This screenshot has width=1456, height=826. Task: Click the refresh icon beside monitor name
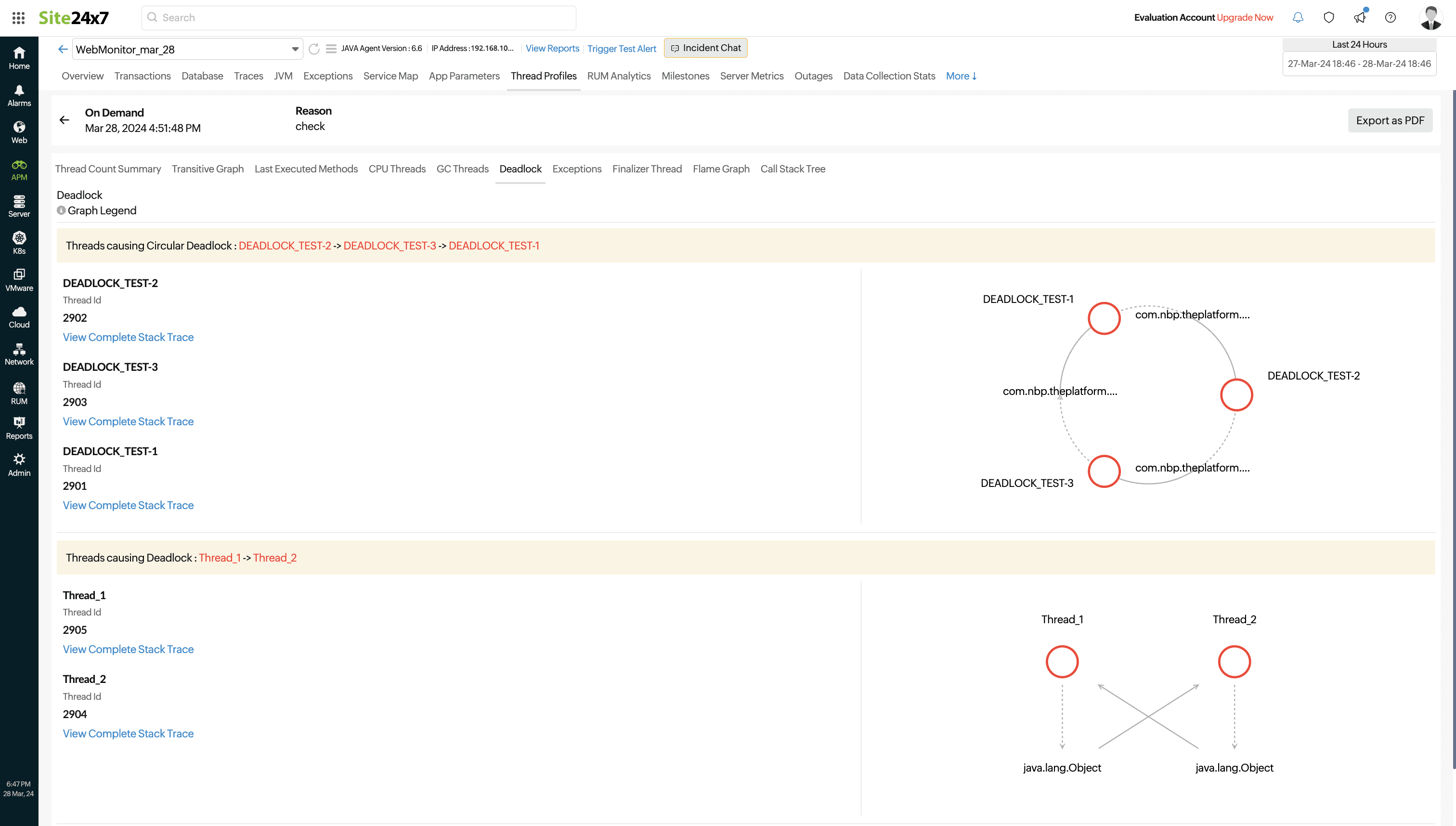coord(314,49)
